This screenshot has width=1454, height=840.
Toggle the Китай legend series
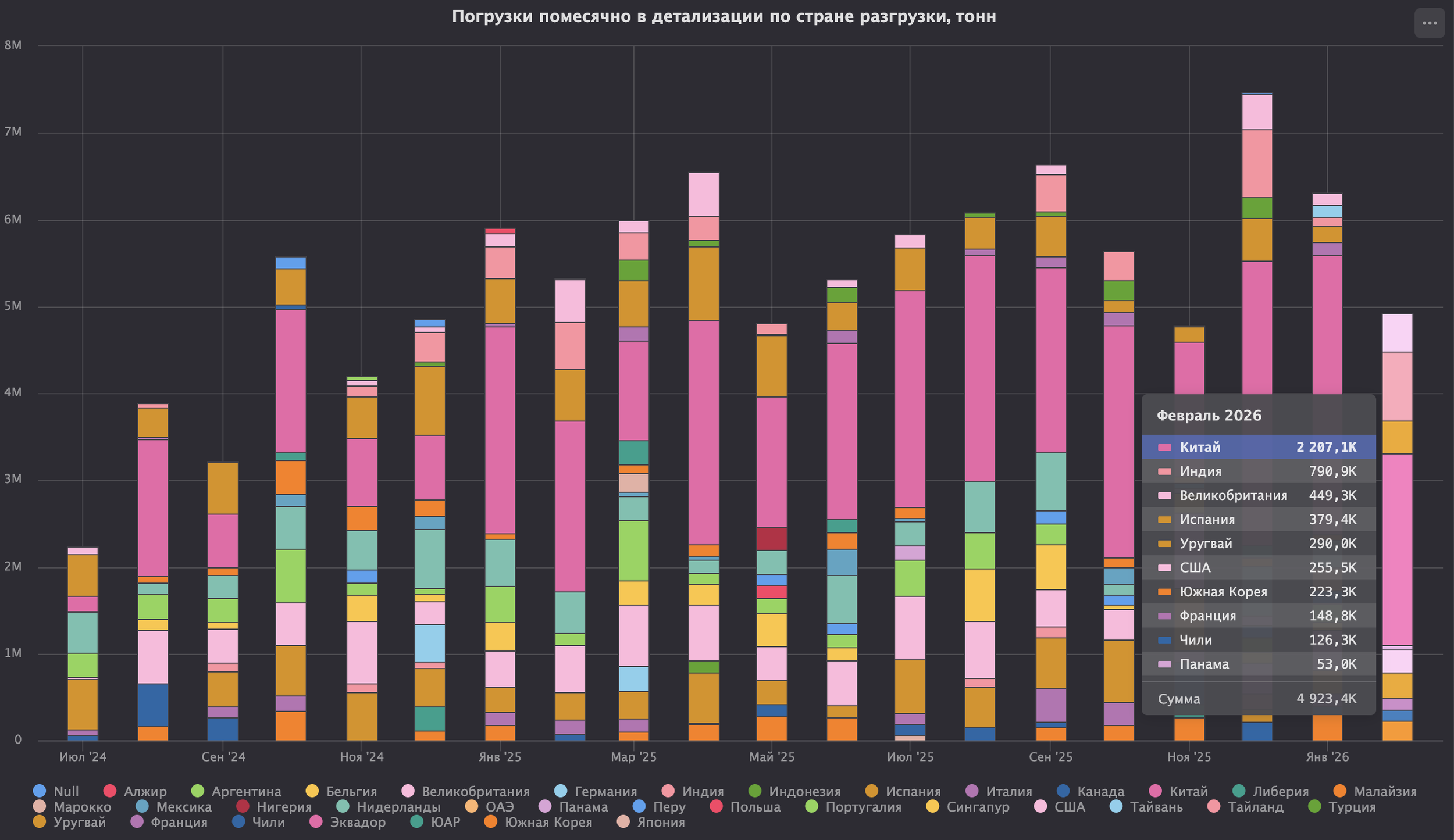[x=1188, y=791]
